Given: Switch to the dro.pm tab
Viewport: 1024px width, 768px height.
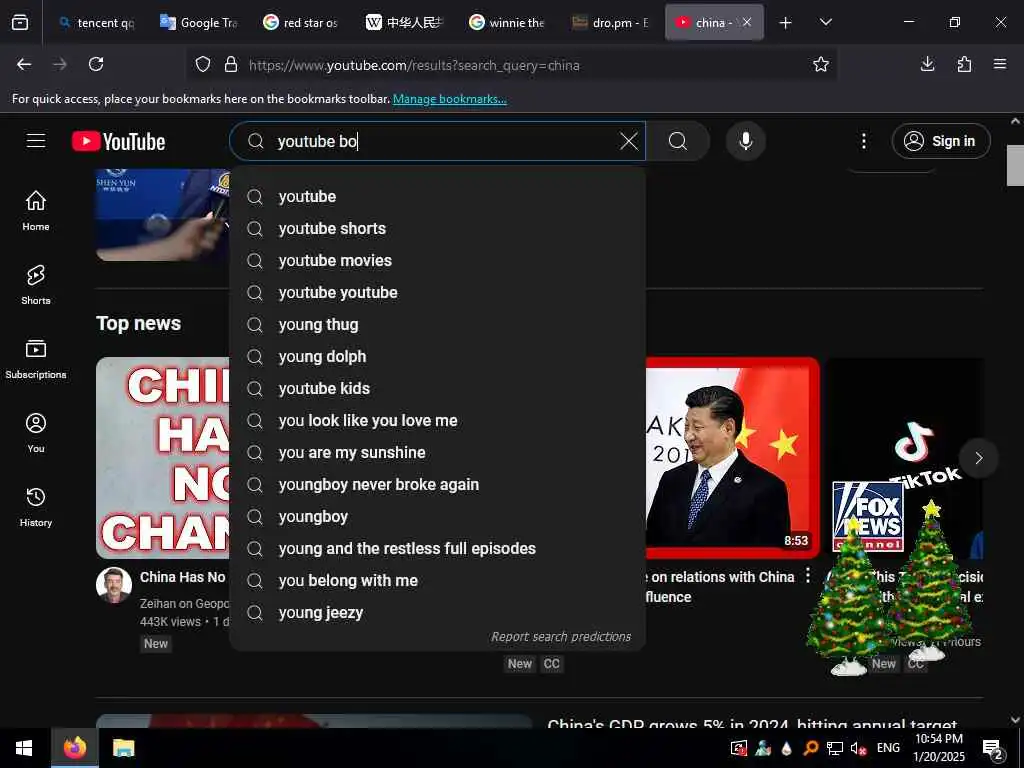Looking at the screenshot, I should point(610,23).
